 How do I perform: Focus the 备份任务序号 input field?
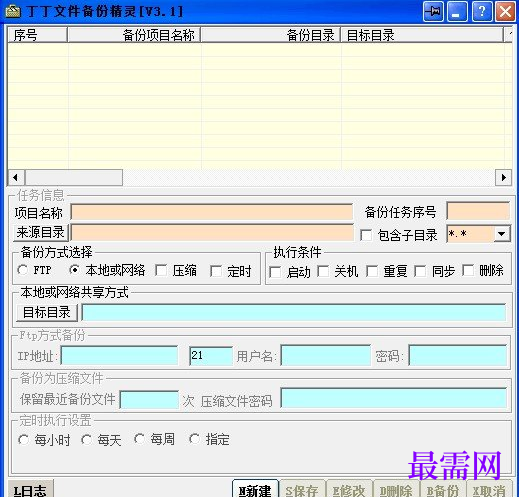click(478, 211)
